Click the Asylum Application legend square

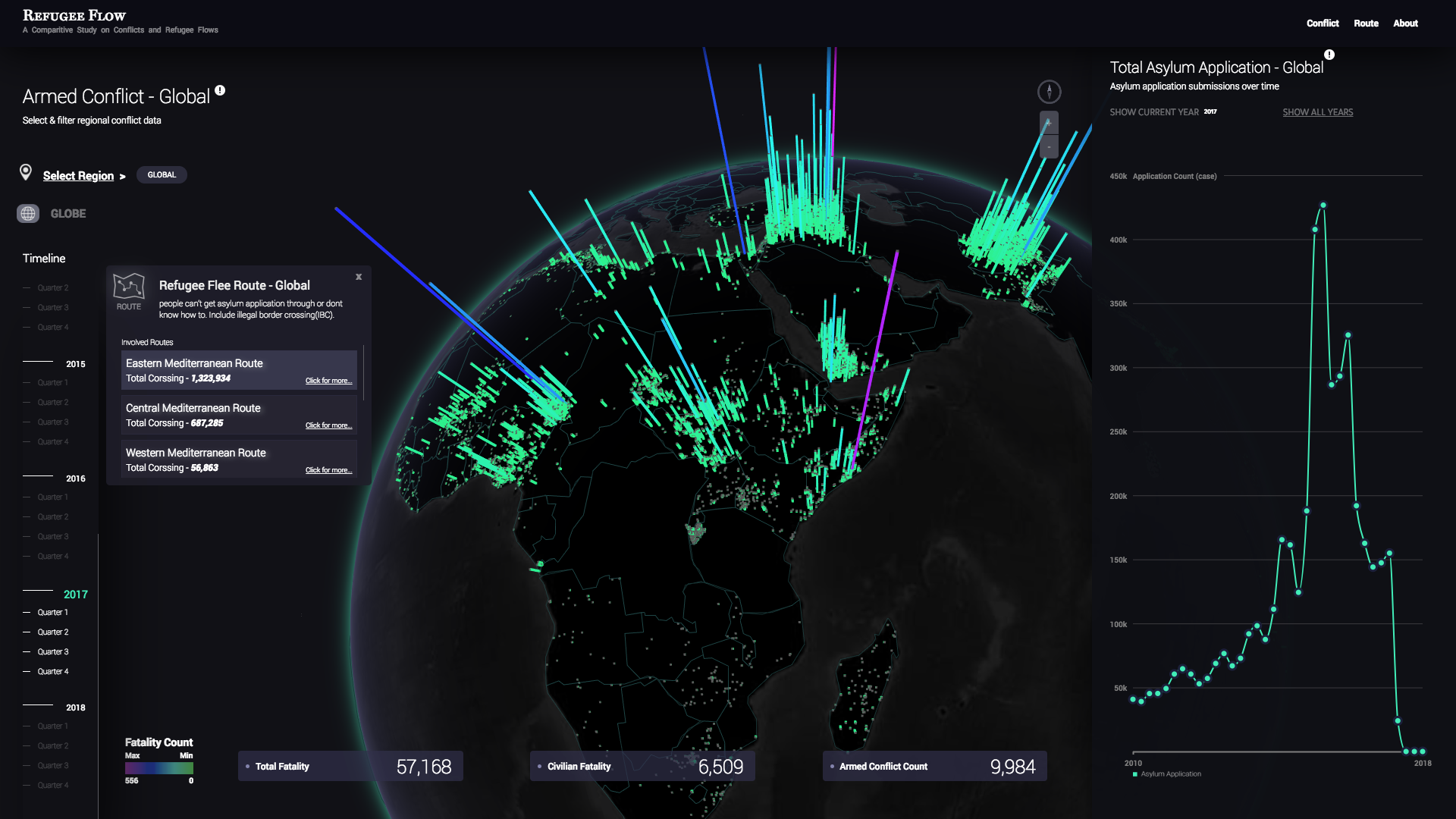[1135, 774]
